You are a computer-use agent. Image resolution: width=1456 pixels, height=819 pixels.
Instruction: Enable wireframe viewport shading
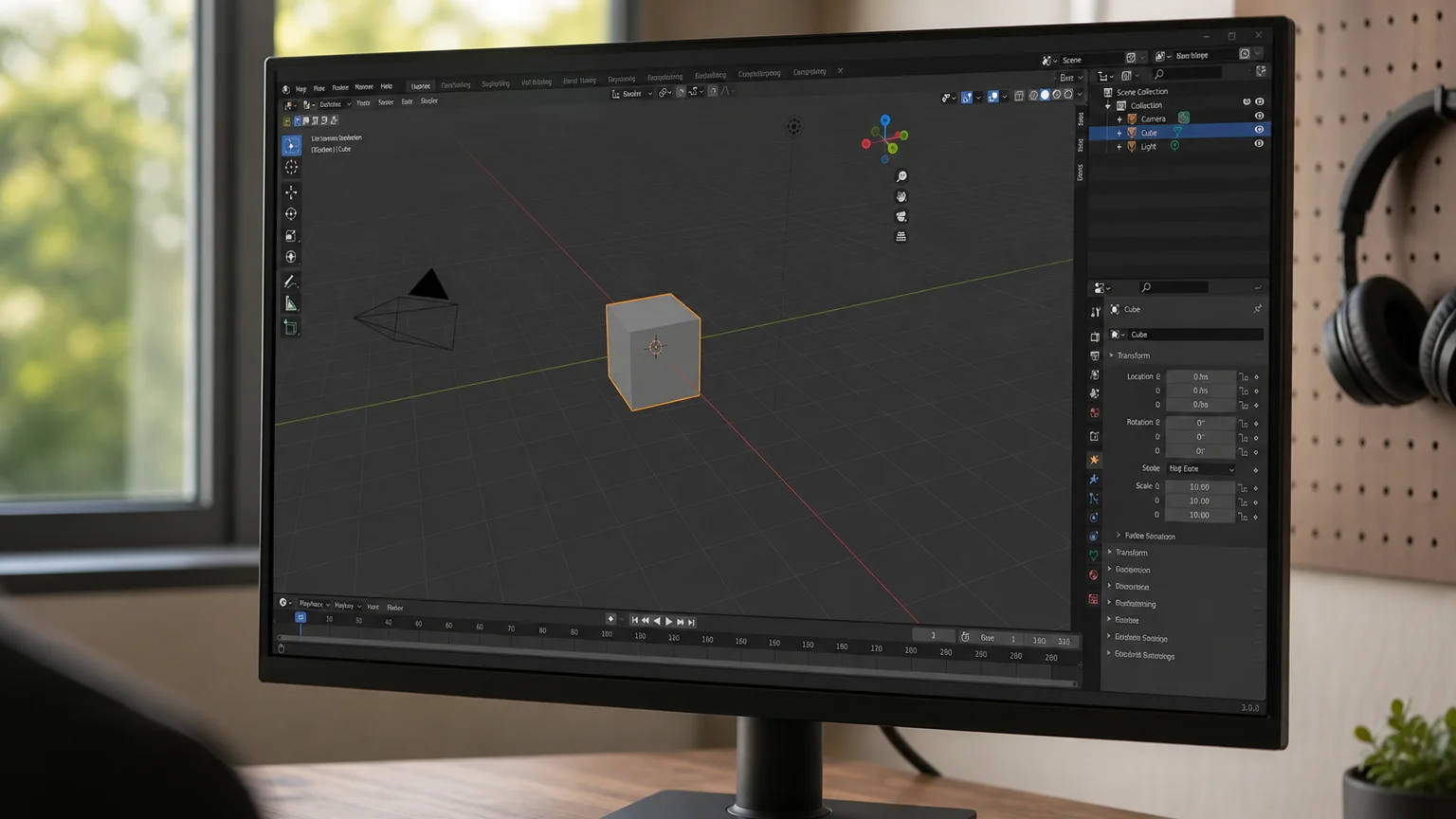coord(1033,95)
